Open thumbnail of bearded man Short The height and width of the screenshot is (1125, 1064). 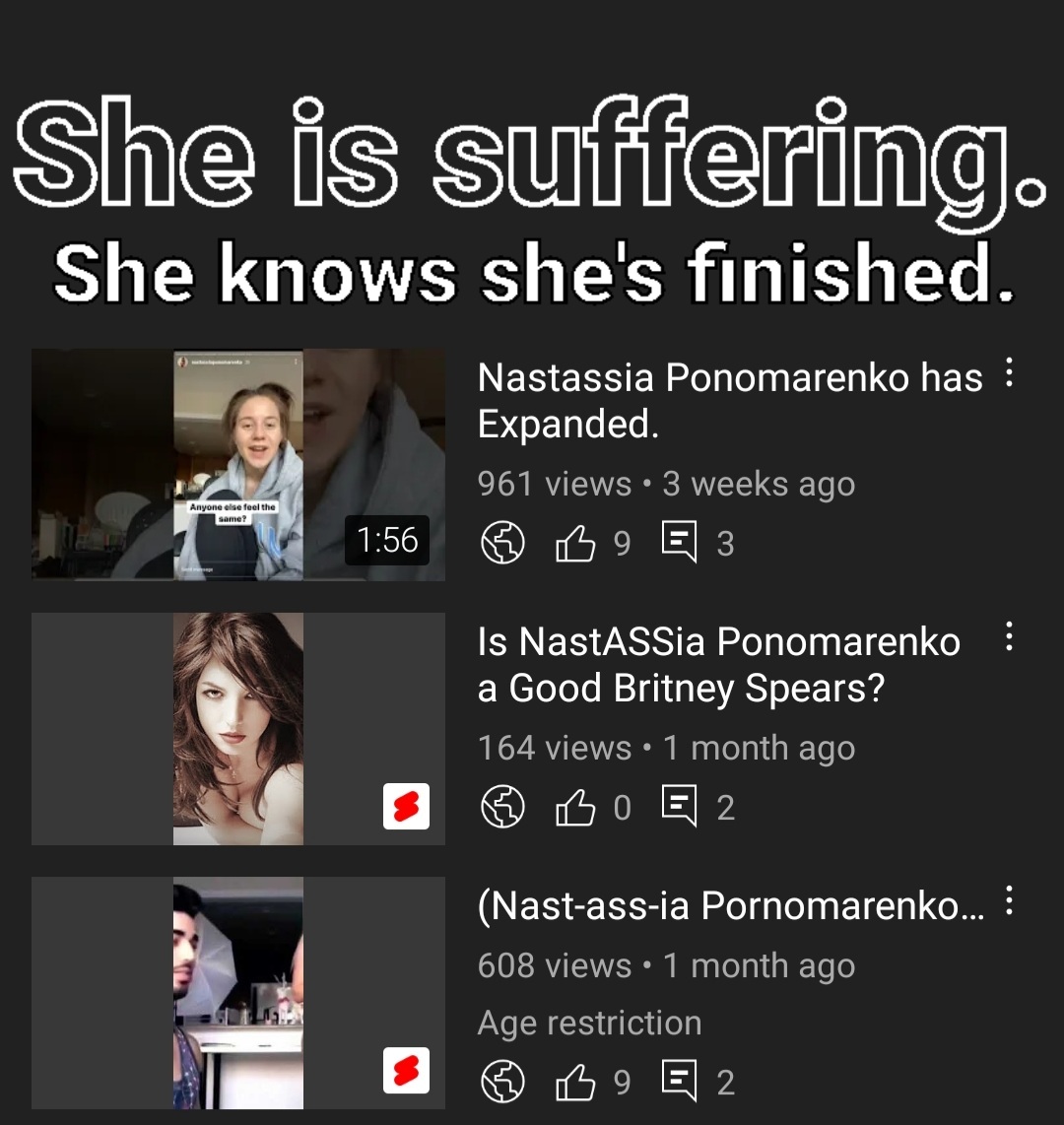pyautogui.click(x=238, y=993)
